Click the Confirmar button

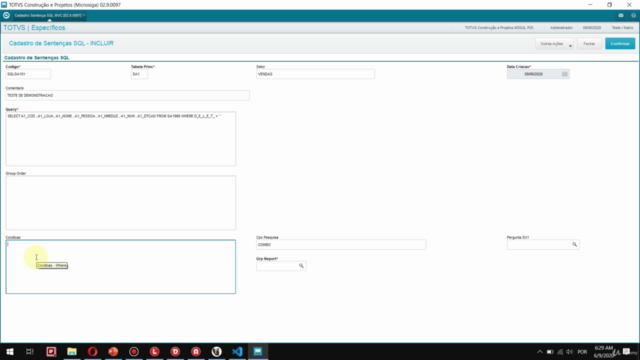pos(620,44)
